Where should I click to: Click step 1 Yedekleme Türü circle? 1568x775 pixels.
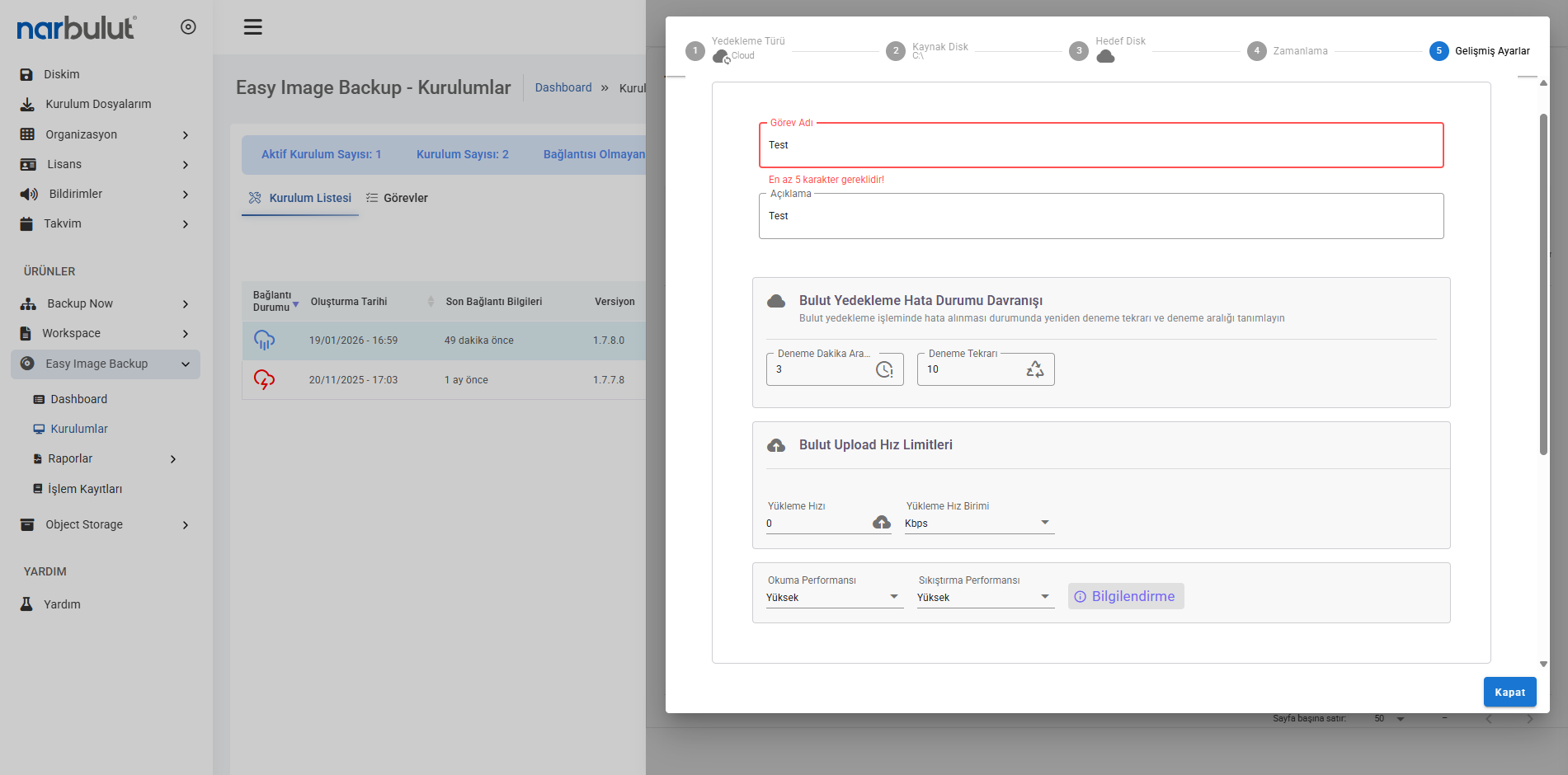coord(695,51)
